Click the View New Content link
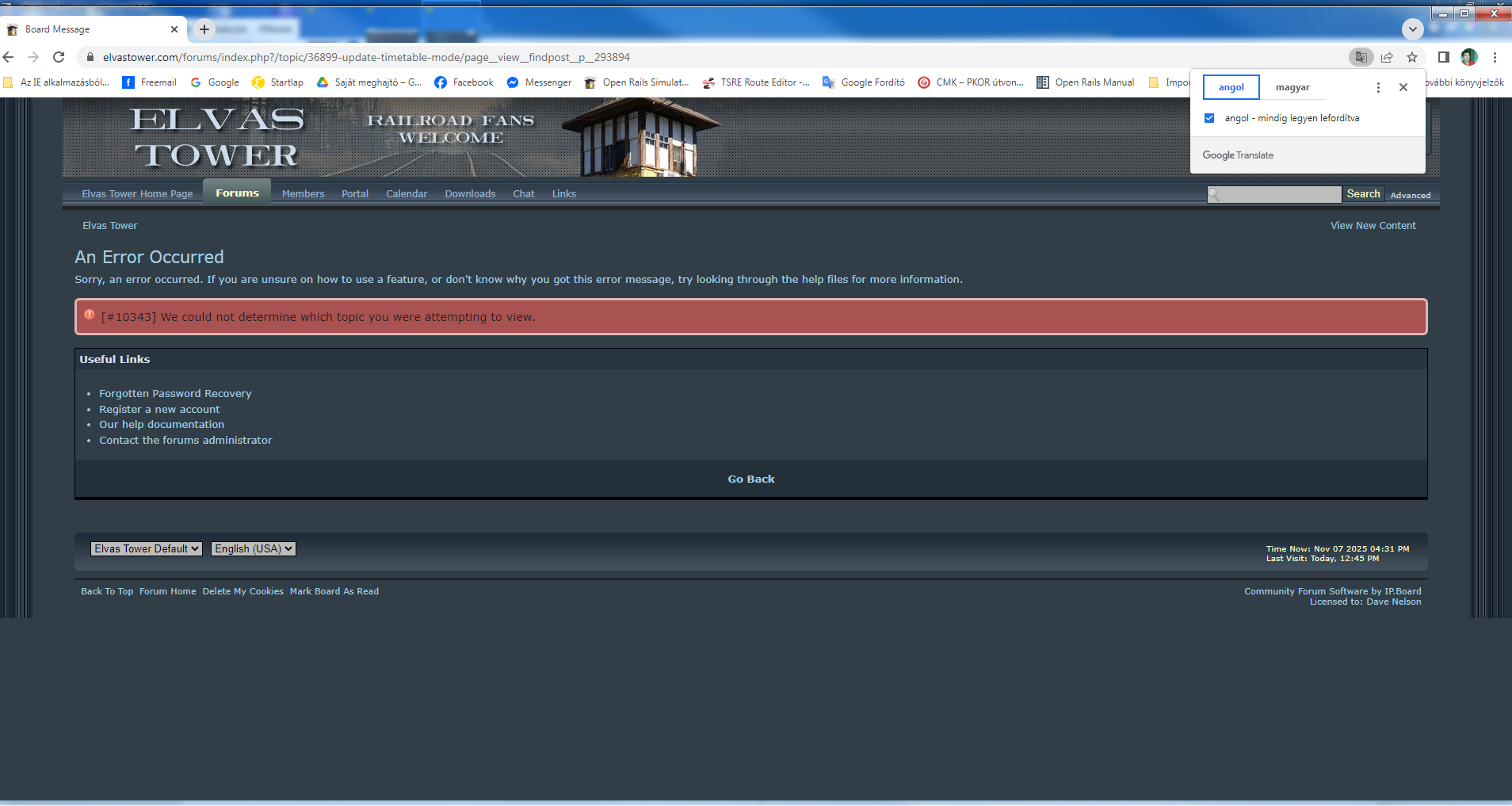The height and width of the screenshot is (806, 1512). click(1373, 226)
